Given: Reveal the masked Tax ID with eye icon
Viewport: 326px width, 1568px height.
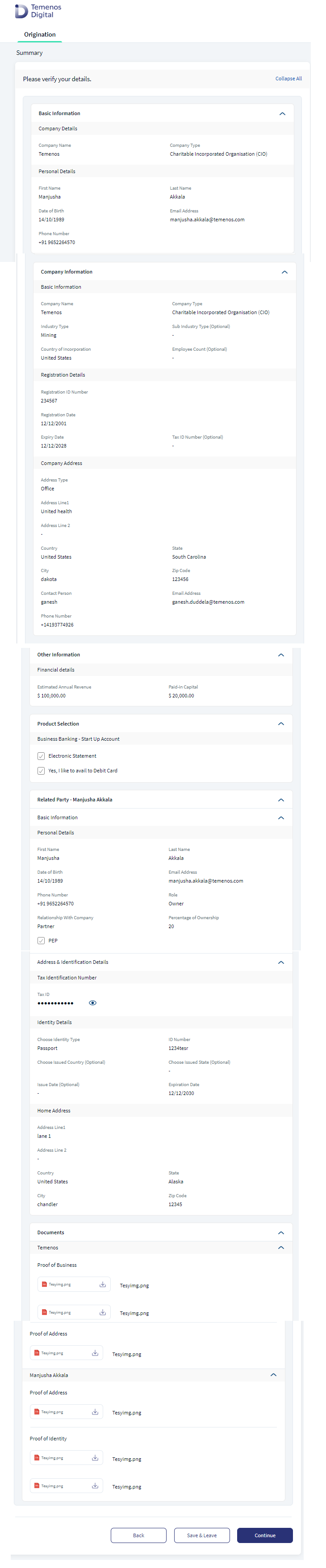Looking at the screenshot, I should (92, 1003).
